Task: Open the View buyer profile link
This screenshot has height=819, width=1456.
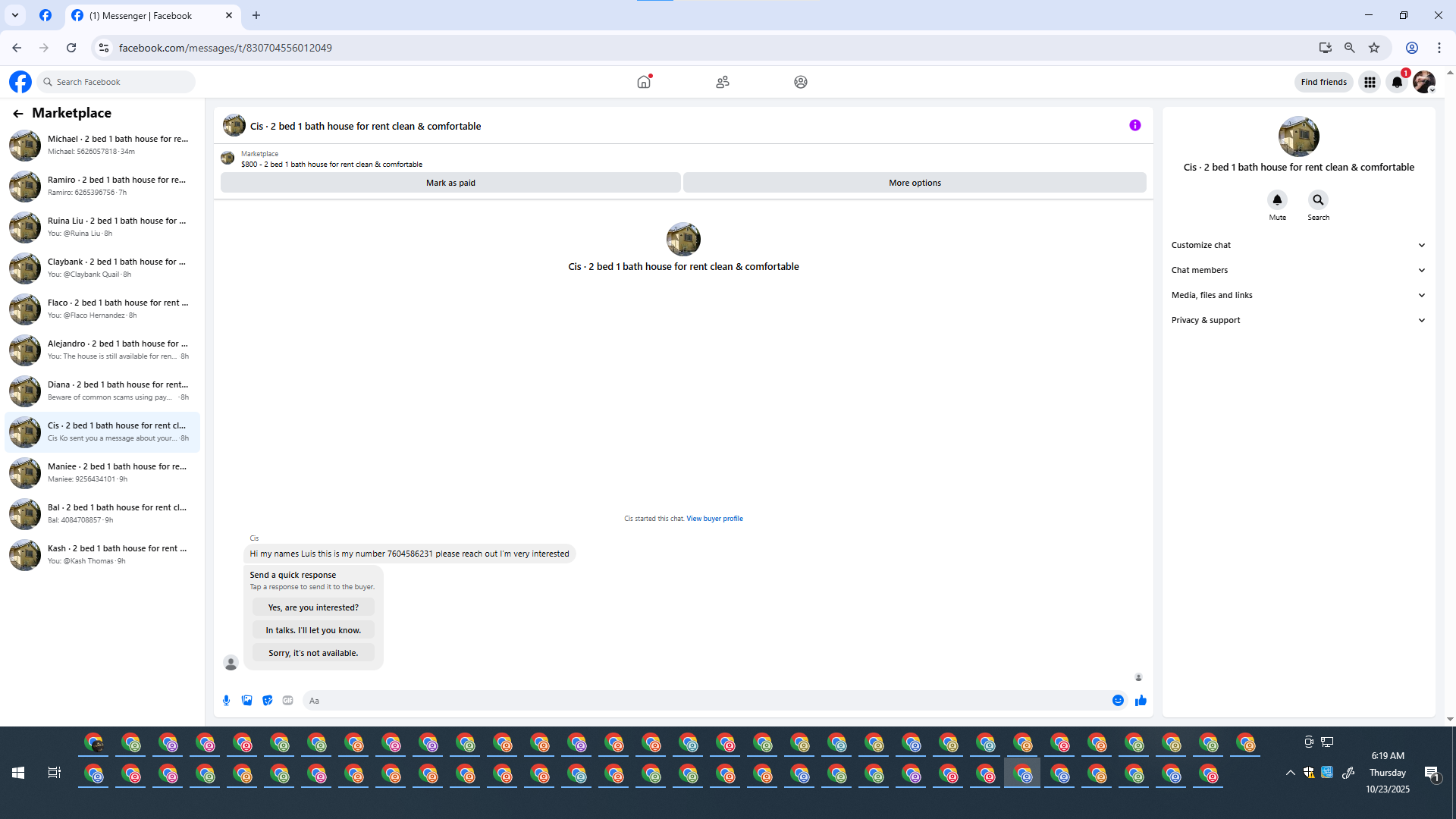Action: 714,519
